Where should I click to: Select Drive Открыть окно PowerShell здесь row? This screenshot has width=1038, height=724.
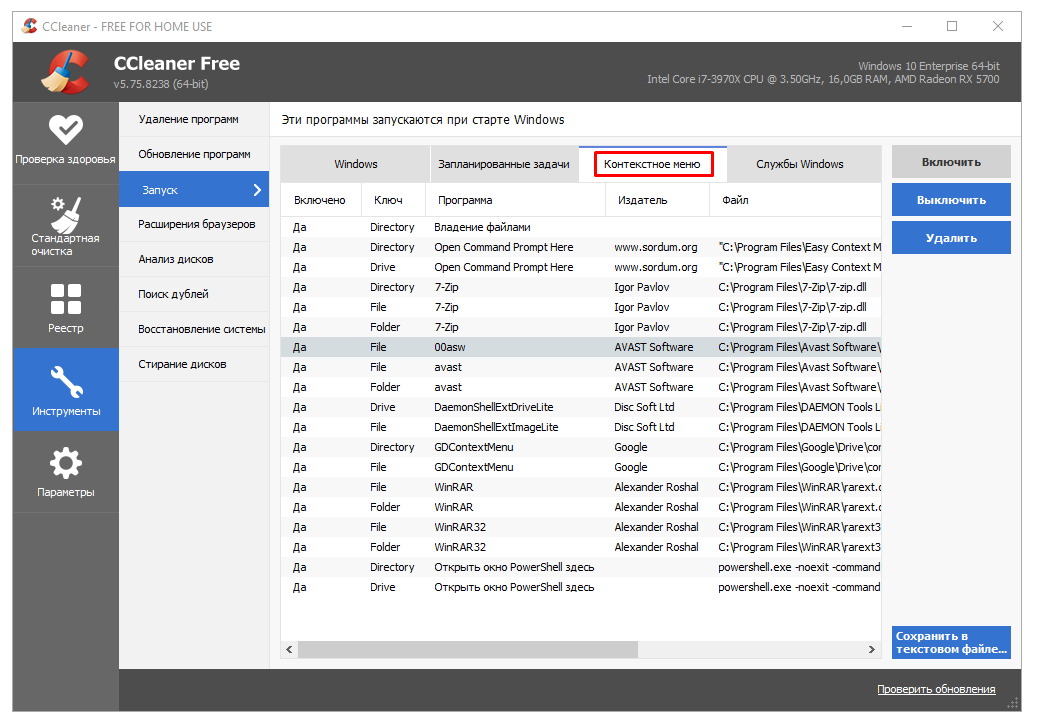[581, 587]
